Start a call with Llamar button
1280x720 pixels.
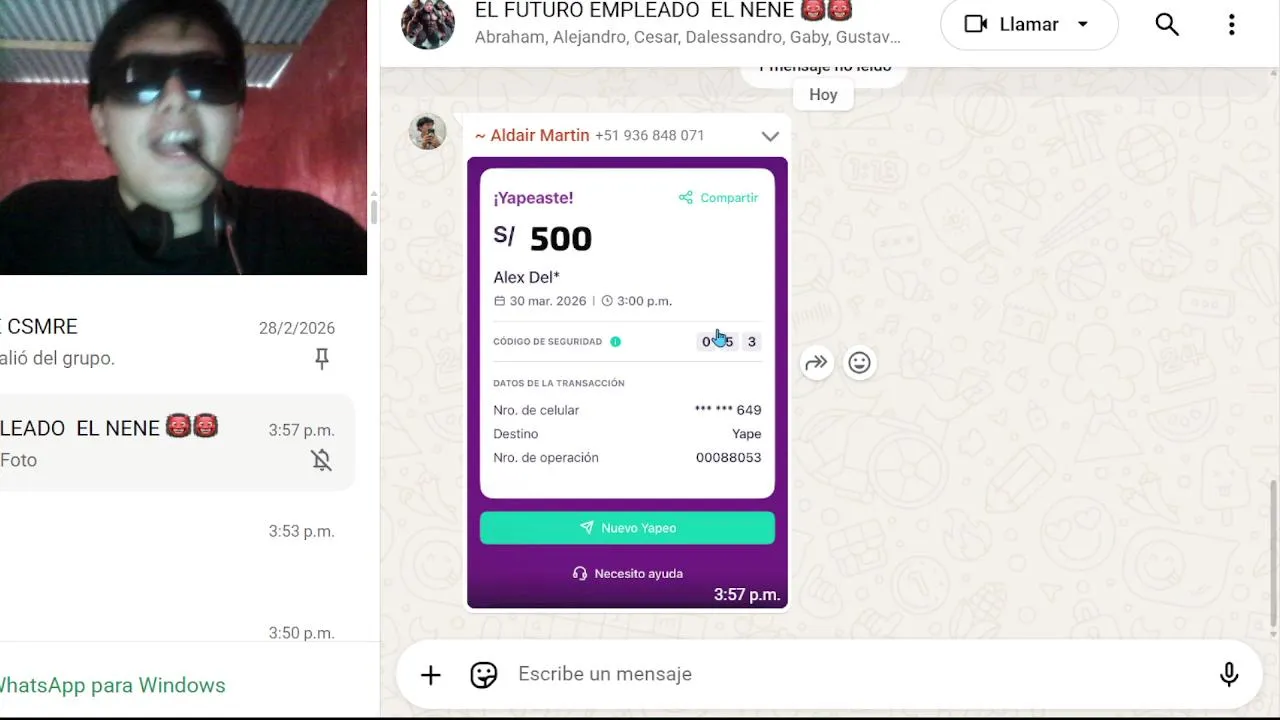pos(1011,24)
